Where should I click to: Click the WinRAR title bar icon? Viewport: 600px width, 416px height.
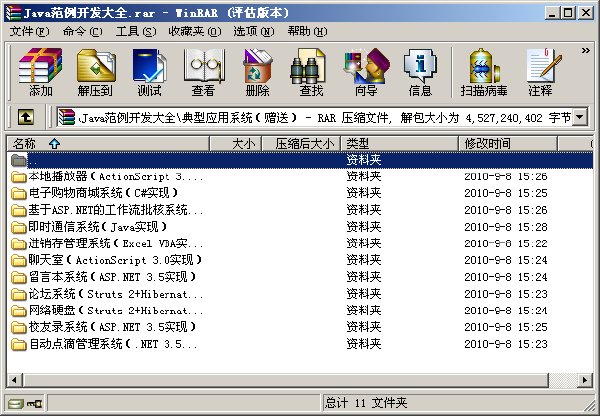click(x=13, y=13)
